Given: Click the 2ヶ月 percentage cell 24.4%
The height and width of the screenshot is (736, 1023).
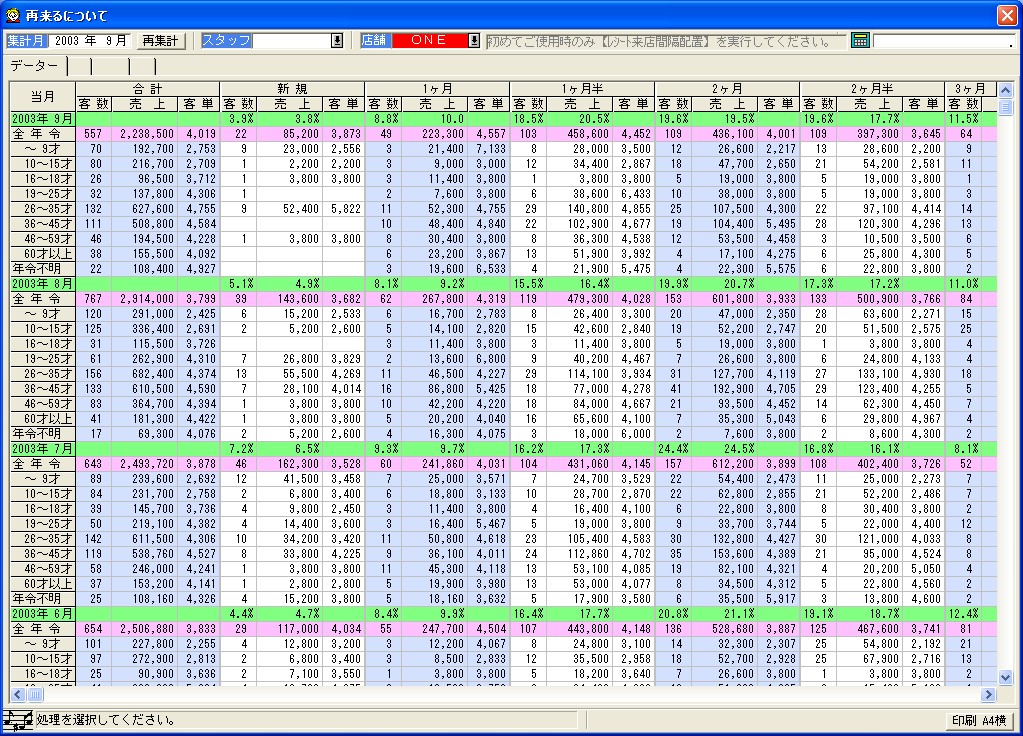Looking at the screenshot, I should click(x=673, y=449).
